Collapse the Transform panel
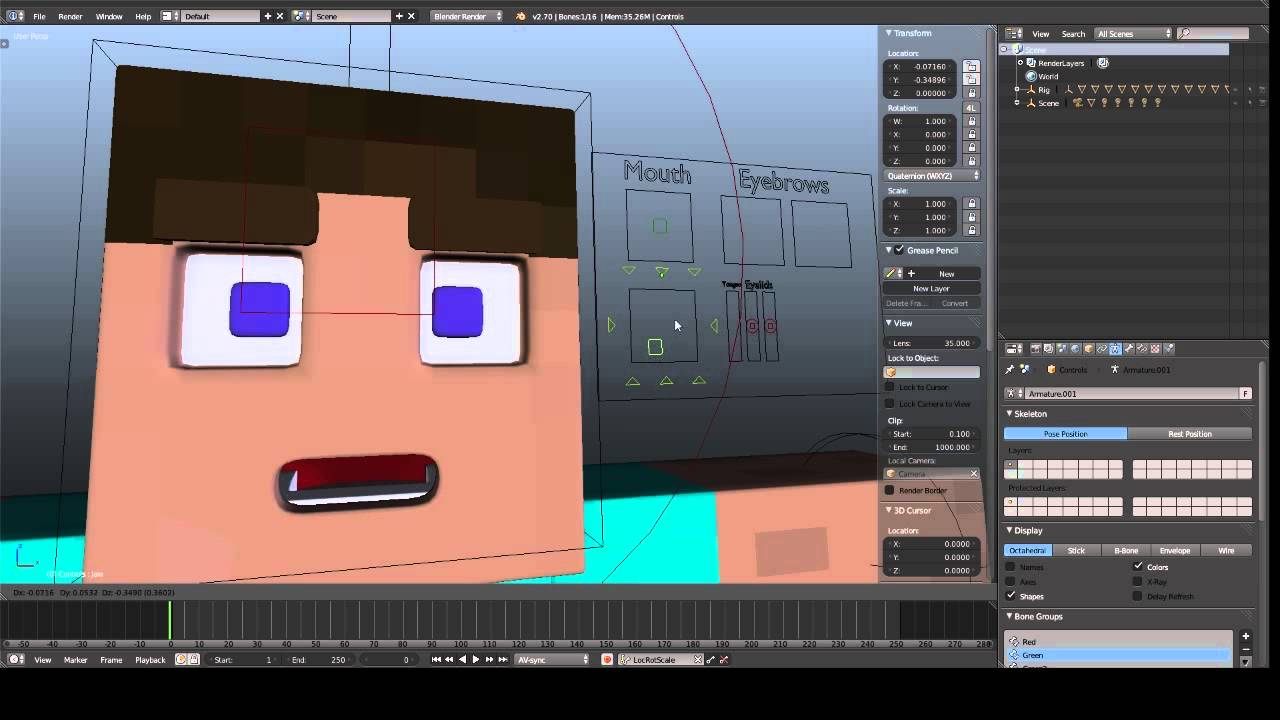 (889, 33)
